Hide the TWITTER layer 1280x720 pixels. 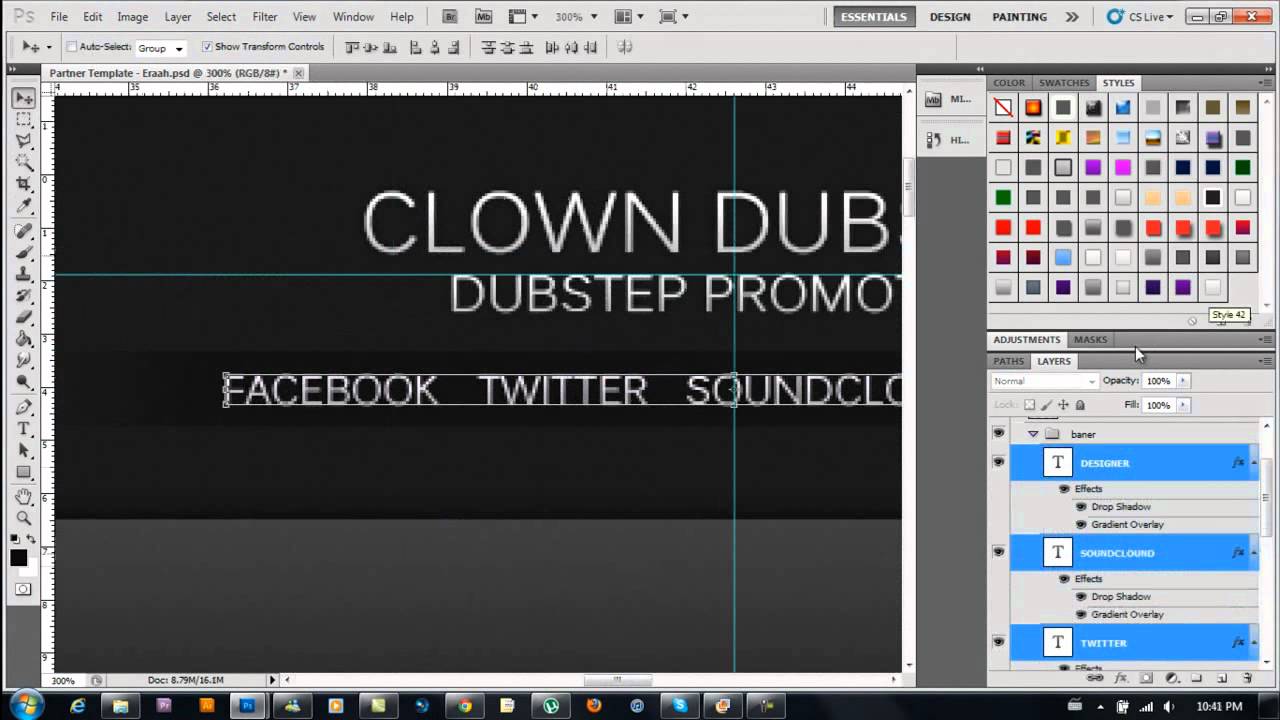[998, 642]
